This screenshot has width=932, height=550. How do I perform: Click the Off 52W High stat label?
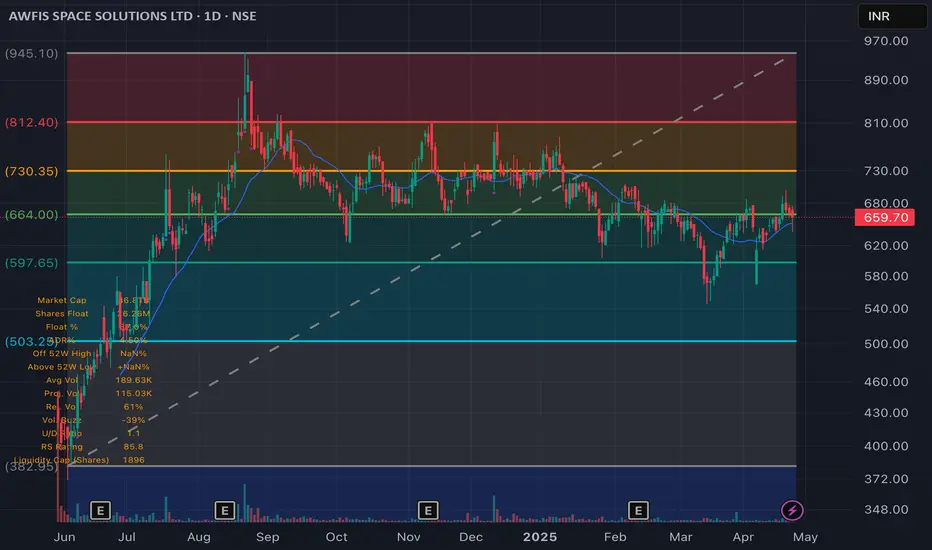[62, 353]
